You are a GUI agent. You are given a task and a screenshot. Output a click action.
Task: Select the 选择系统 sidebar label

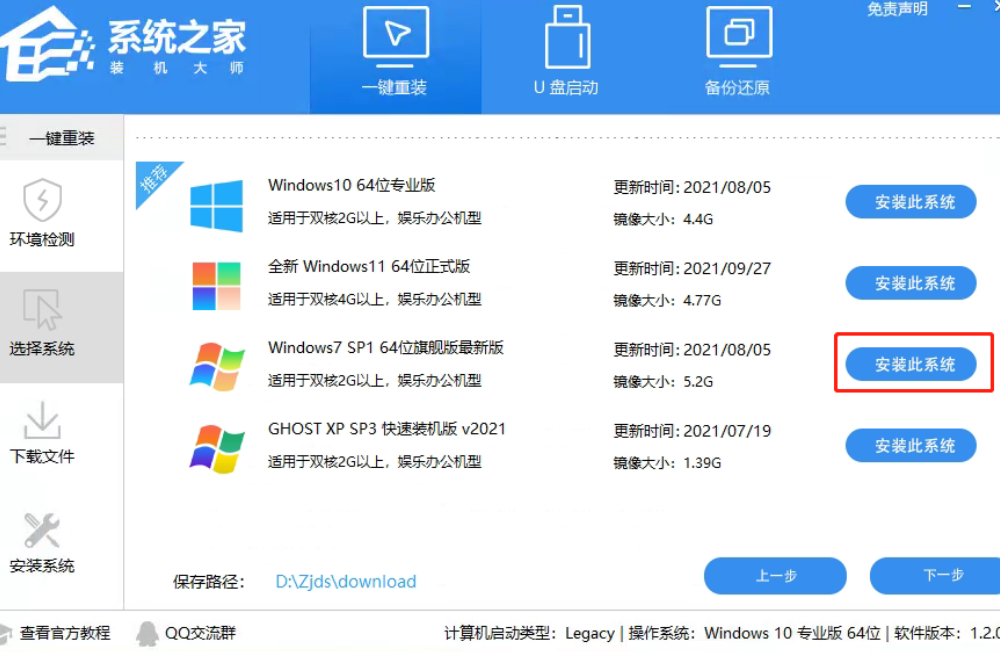[x=42, y=348]
